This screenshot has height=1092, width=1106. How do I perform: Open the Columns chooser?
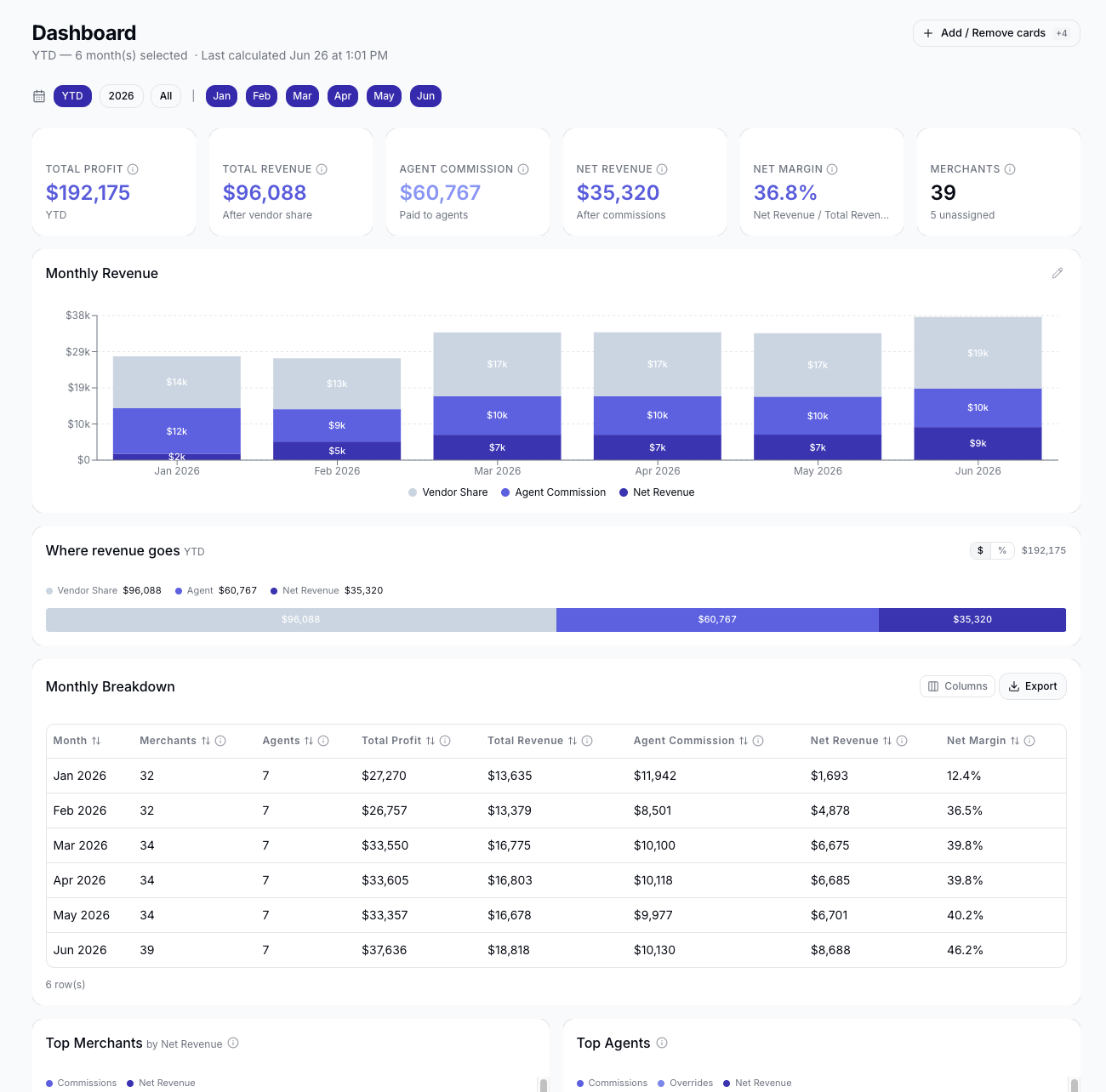pos(958,686)
